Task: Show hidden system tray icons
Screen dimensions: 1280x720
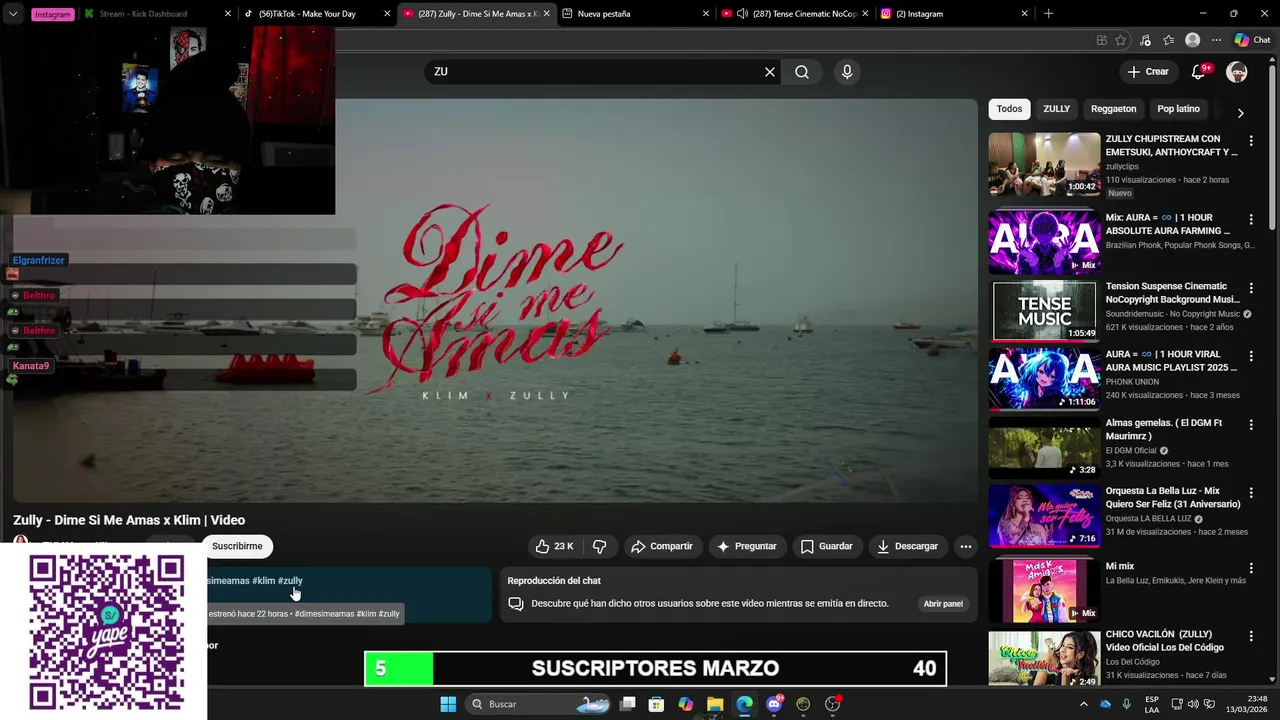Action: (x=1083, y=704)
